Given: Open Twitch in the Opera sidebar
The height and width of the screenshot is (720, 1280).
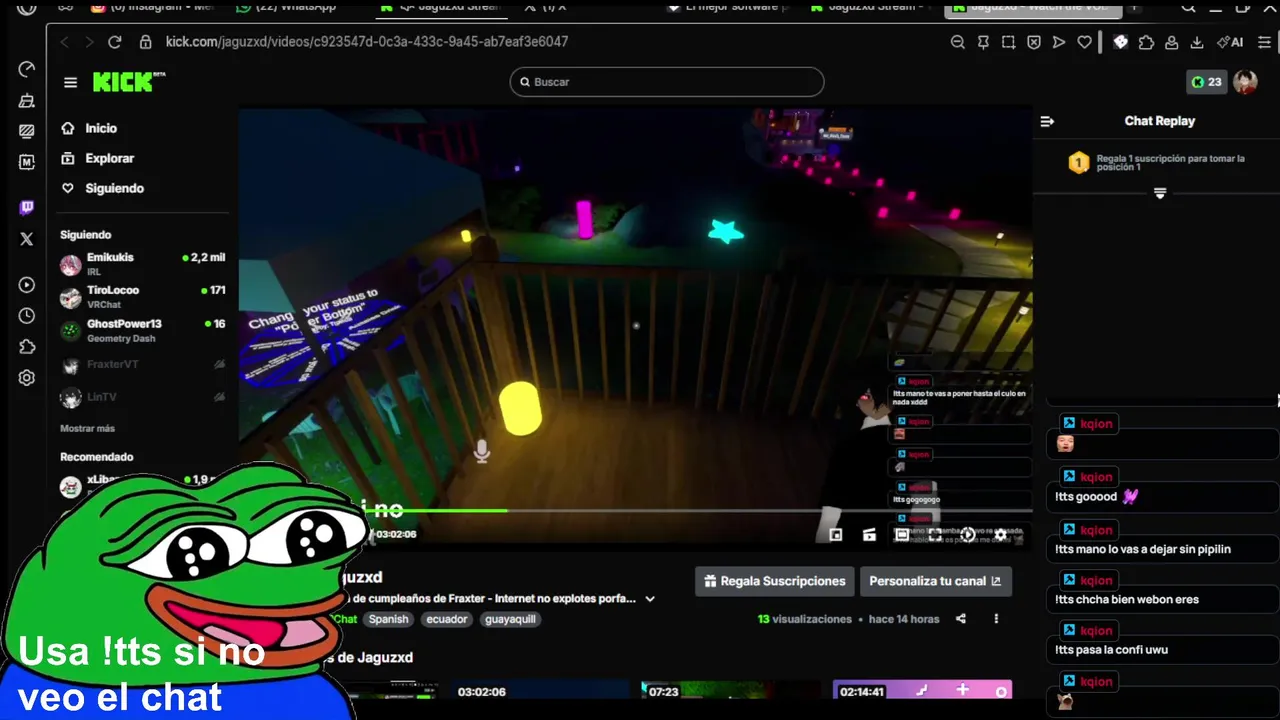Looking at the screenshot, I should point(27,208).
